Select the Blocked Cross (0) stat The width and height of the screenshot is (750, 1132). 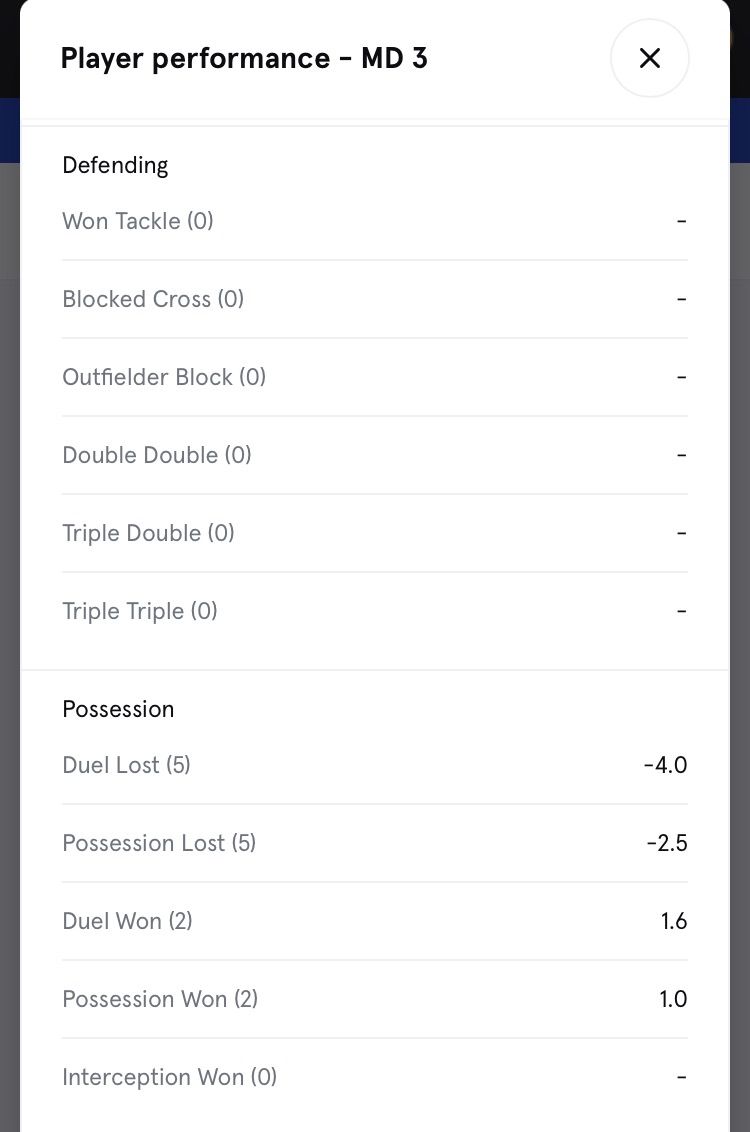point(153,299)
